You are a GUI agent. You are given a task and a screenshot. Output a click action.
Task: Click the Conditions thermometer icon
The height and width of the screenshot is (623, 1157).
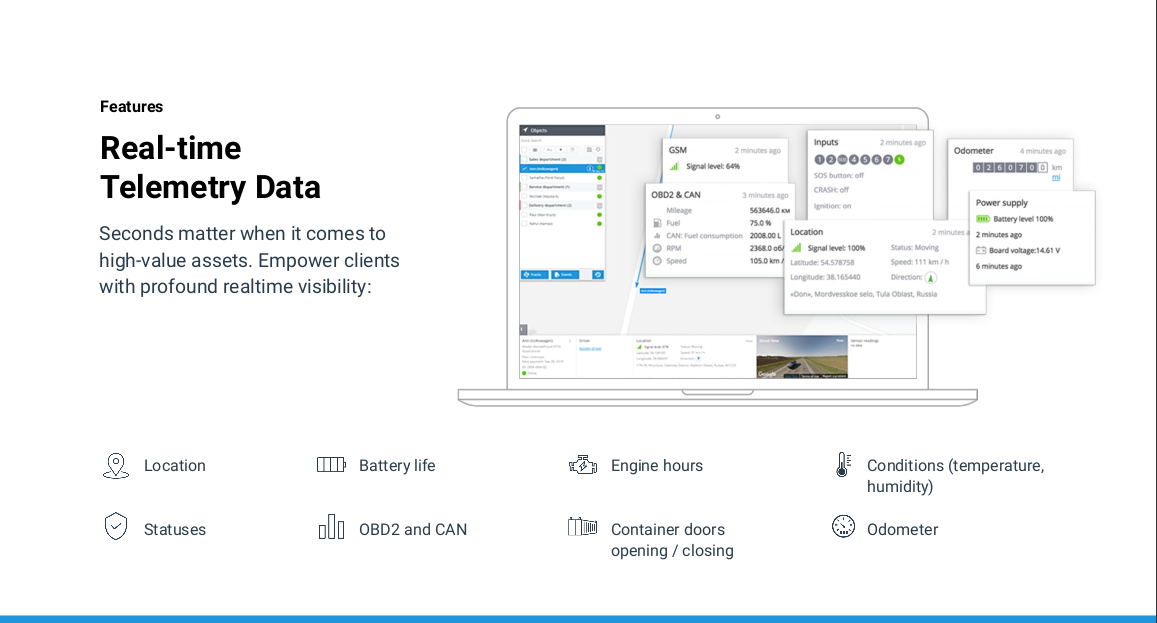[843, 465]
